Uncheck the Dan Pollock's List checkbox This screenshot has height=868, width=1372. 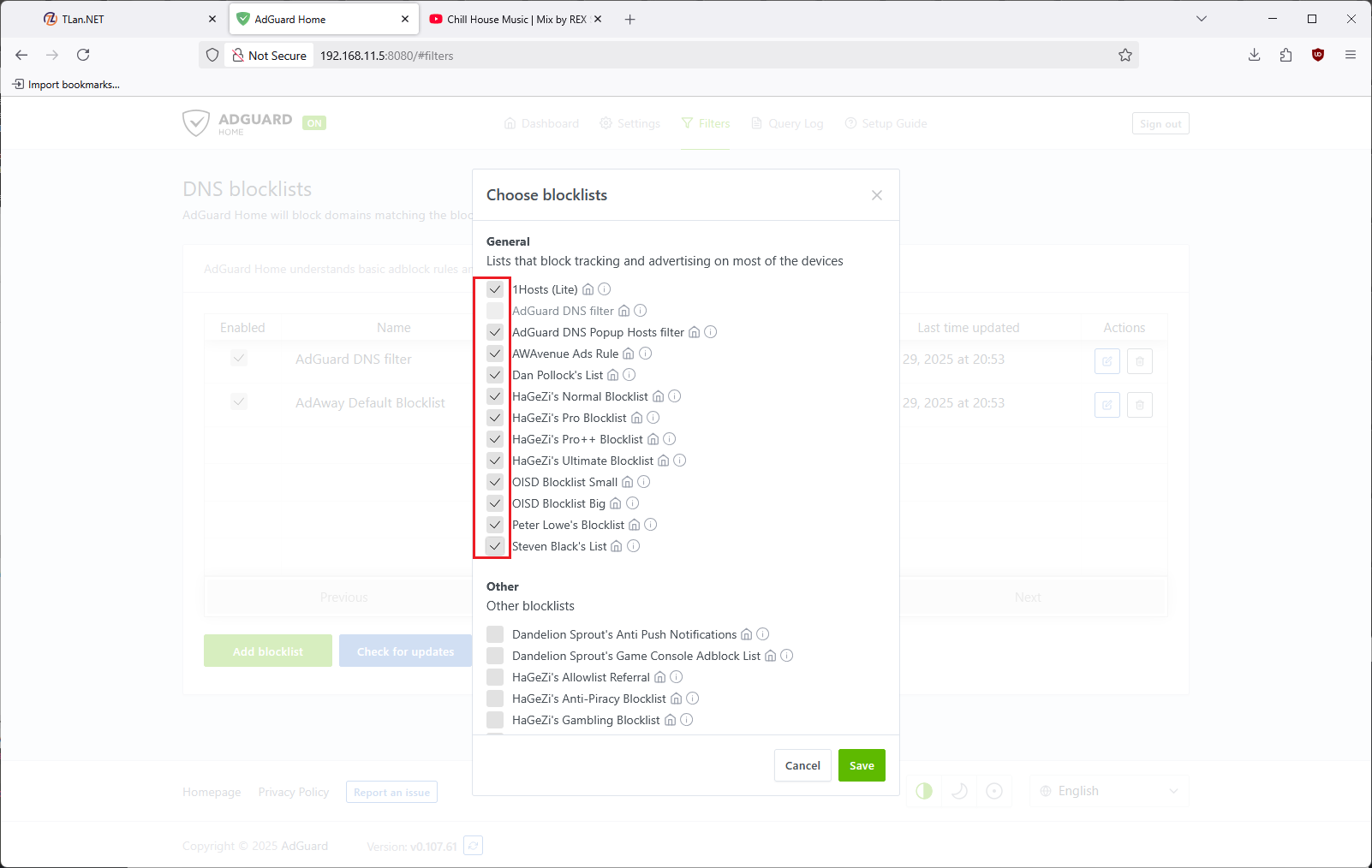[x=495, y=375]
